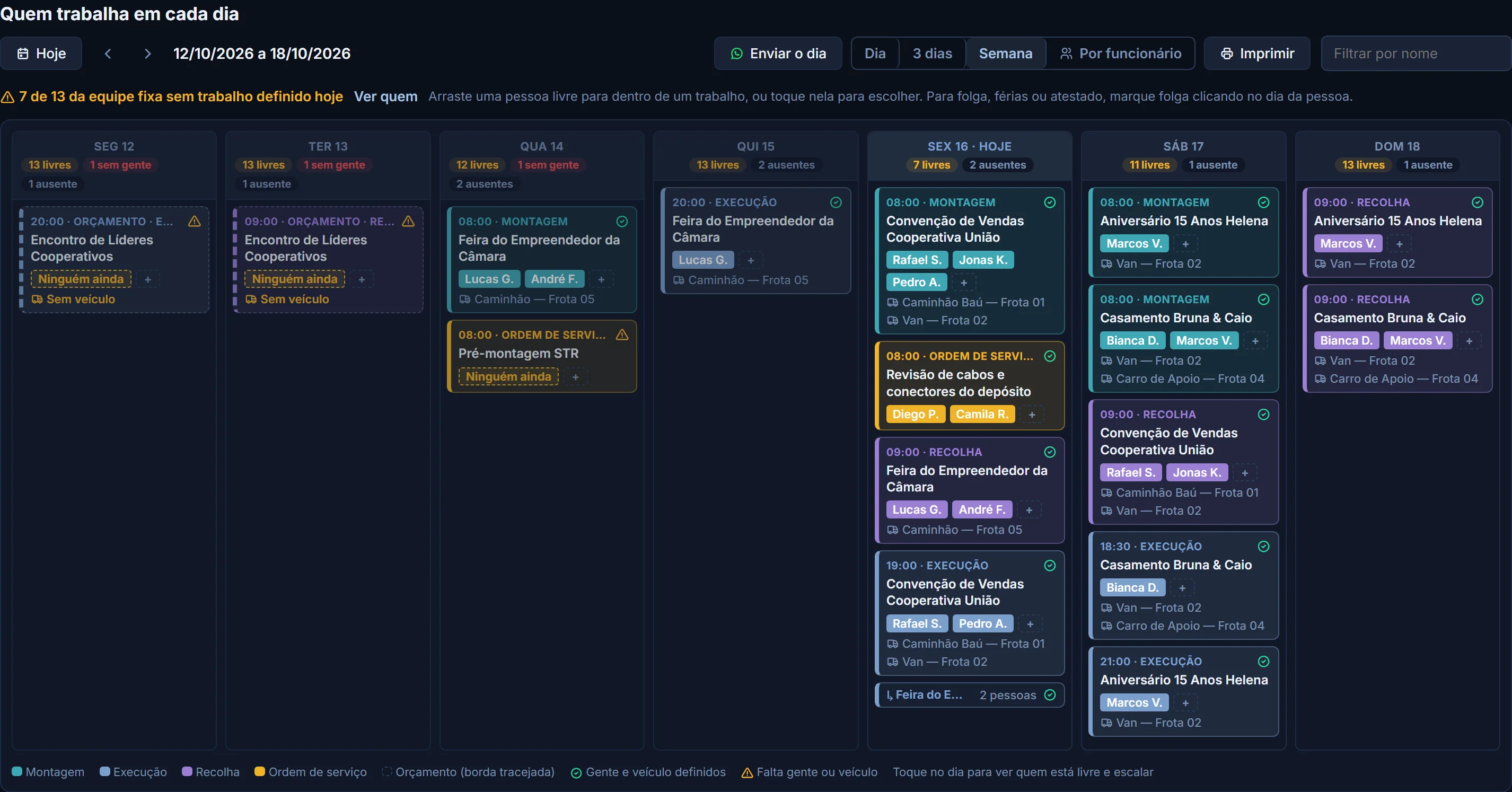Switch to 3 dias view
The height and width of the screenshot is (792, 1512).
click(x=932, y=54)
